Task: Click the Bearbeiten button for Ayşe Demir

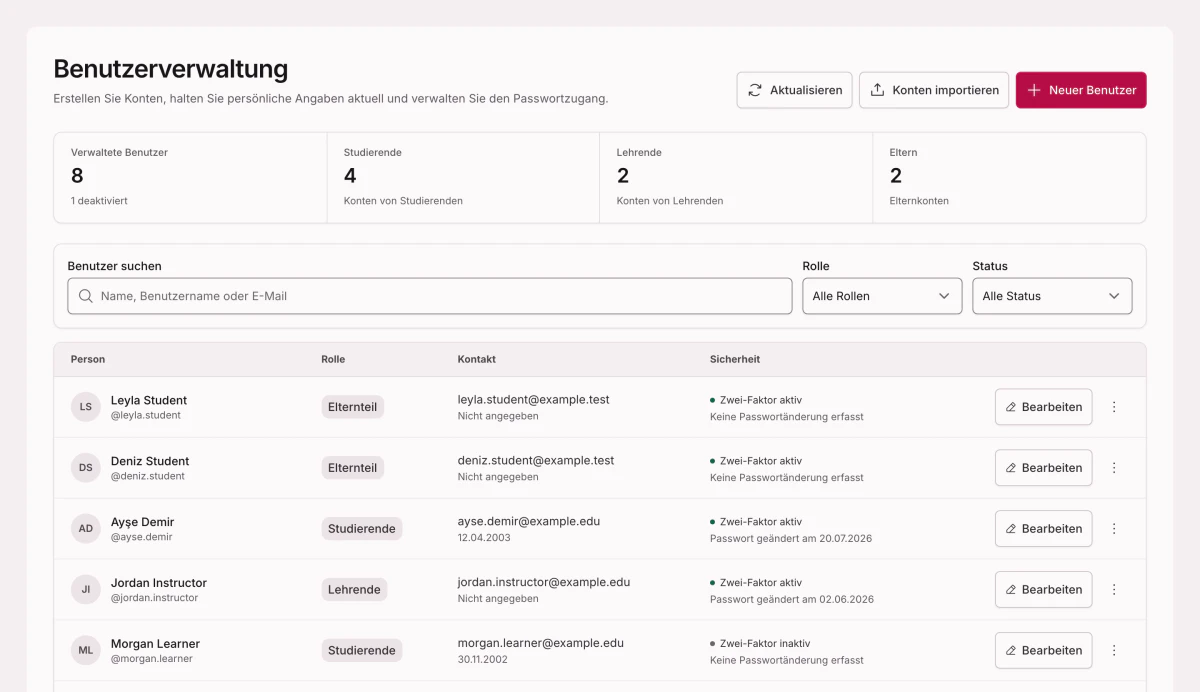Action: pyautogui.click(x=1043, y=529)
